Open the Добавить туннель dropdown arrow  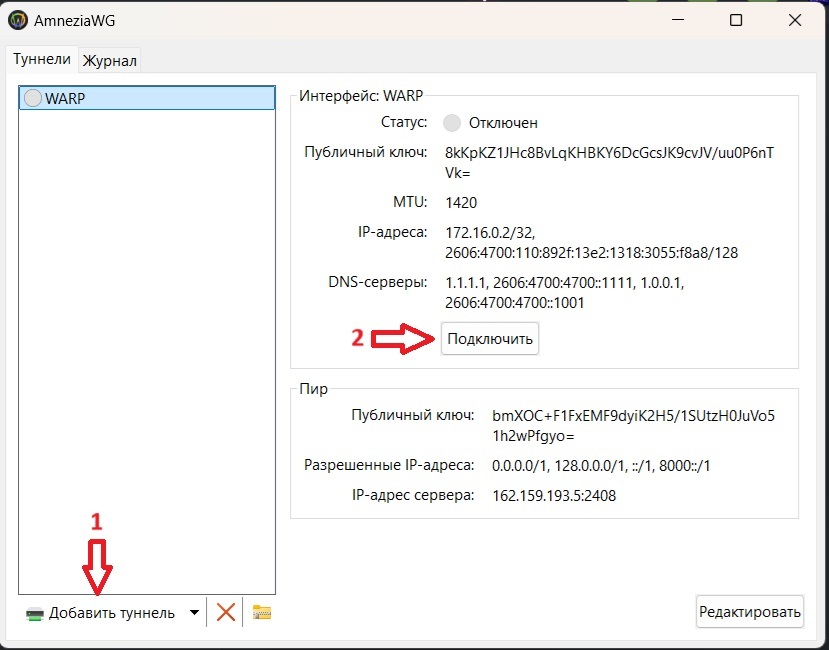coord(194,612)
